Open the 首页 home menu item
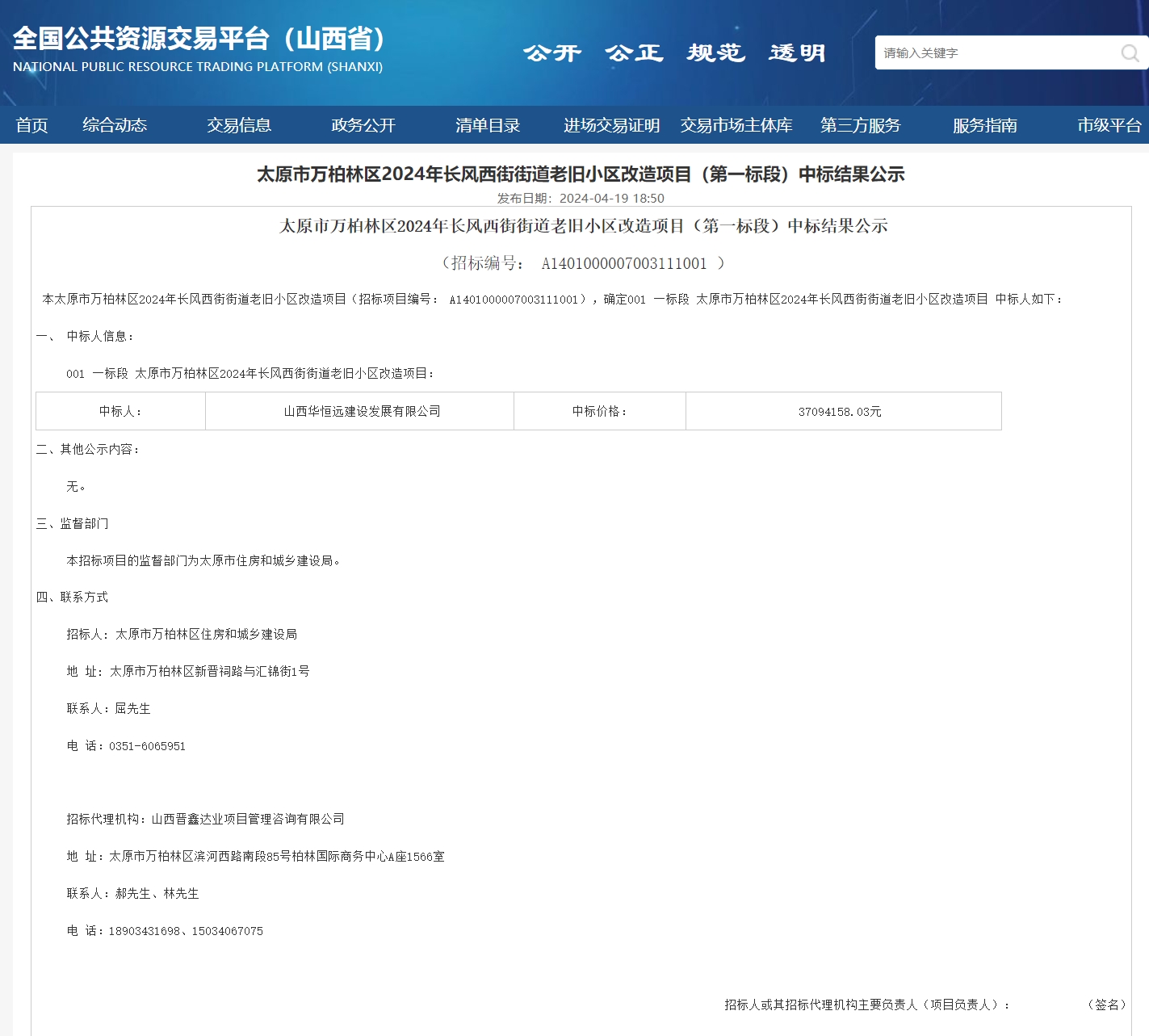1149x1036 pixels. pos(31,125)
